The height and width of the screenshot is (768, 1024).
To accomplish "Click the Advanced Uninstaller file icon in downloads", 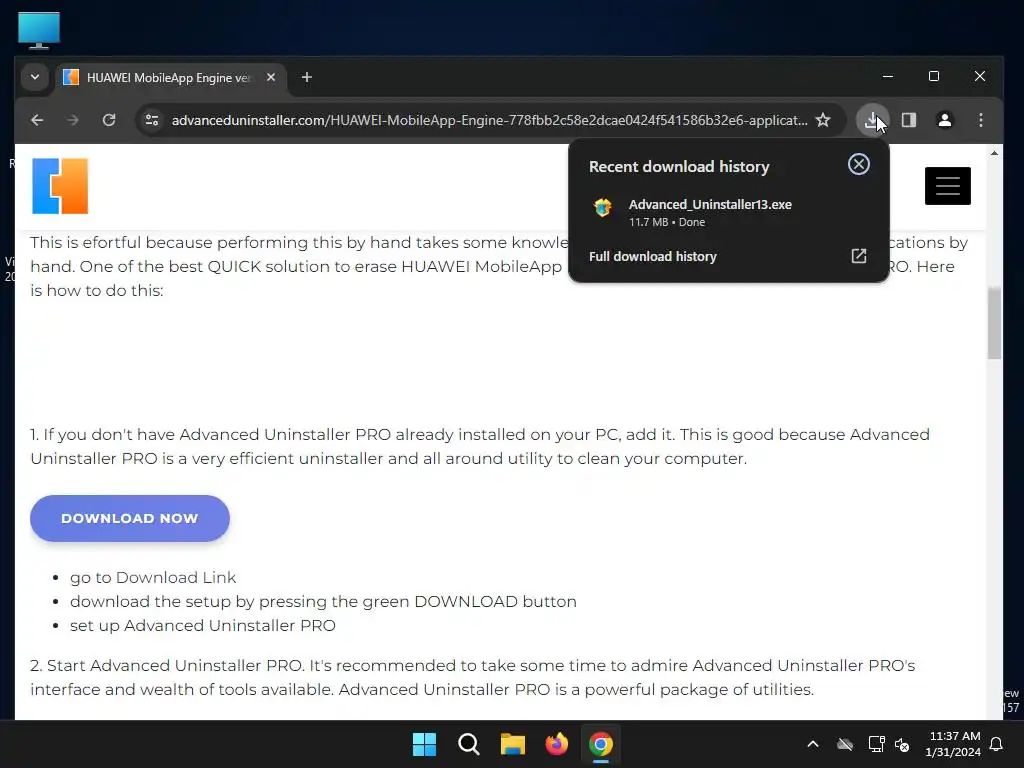I will (602, 208).
